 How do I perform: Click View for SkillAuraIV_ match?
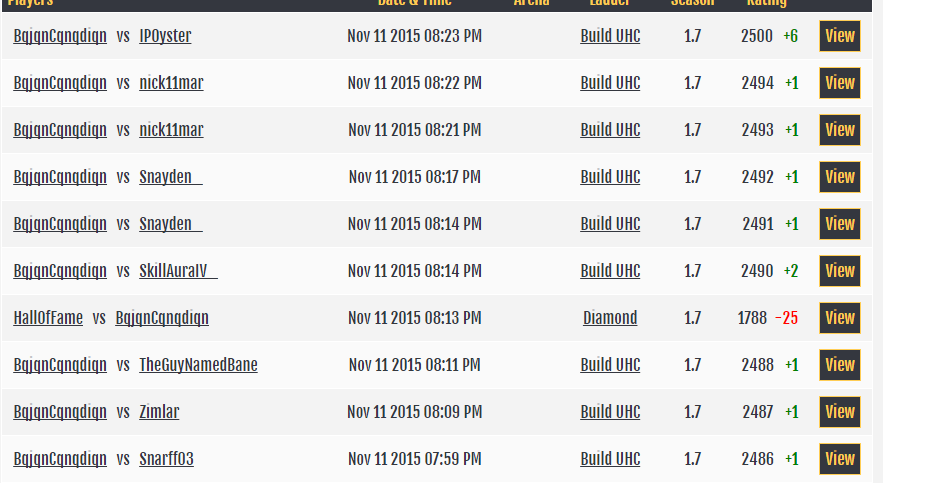coord(839,271)
